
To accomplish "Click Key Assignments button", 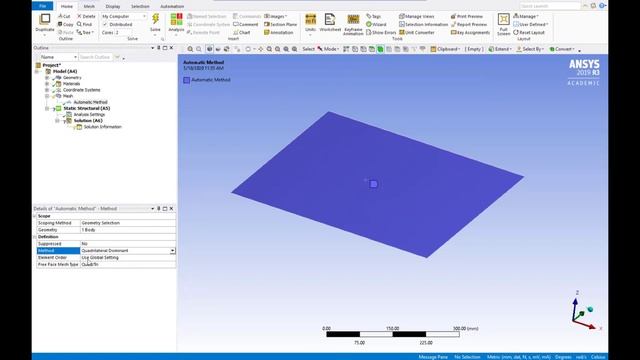I will (x=470, y=33).
